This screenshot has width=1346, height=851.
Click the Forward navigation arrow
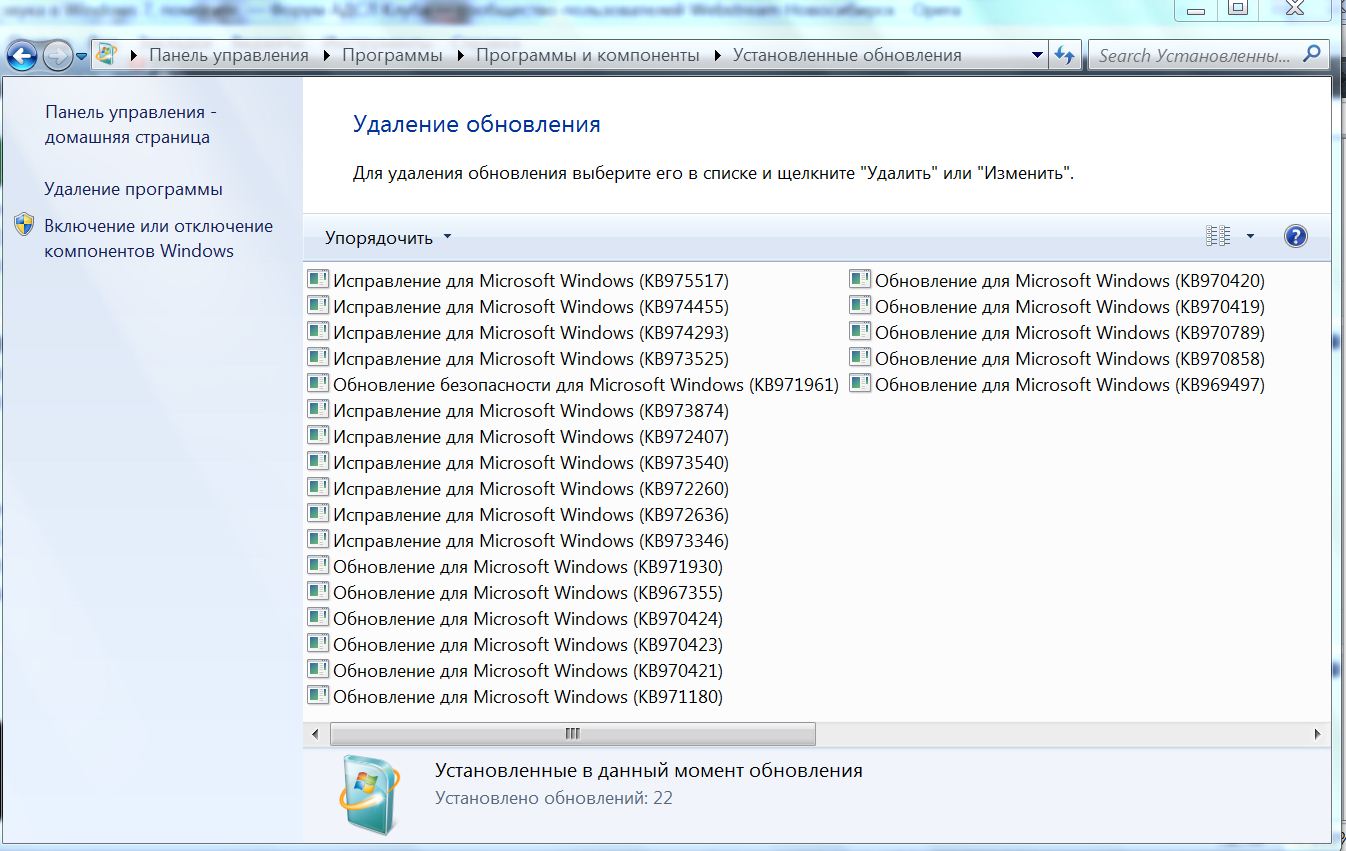pos(57,55)
